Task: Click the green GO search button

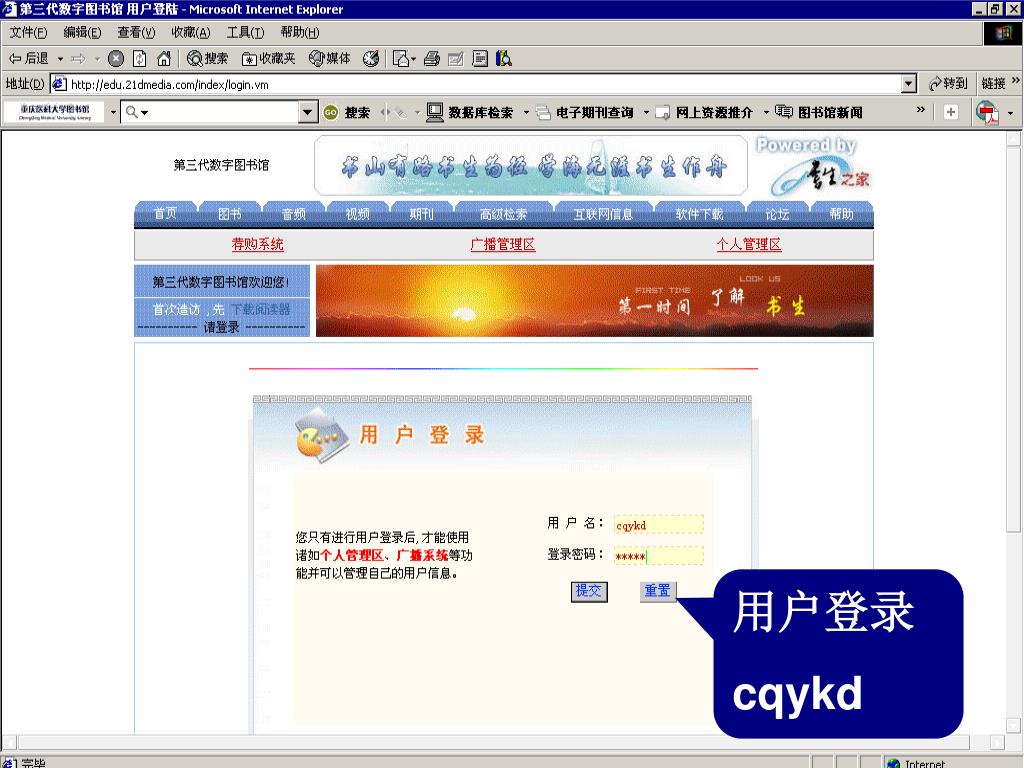Action: (x=330, y=112)
